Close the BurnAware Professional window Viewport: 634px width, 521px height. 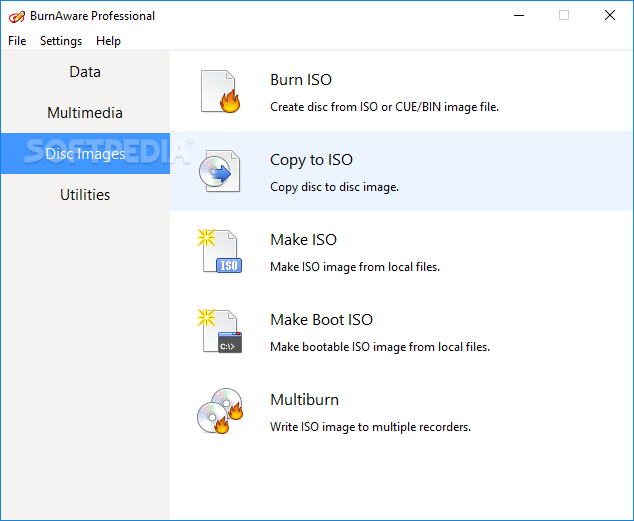click(610, 15)
